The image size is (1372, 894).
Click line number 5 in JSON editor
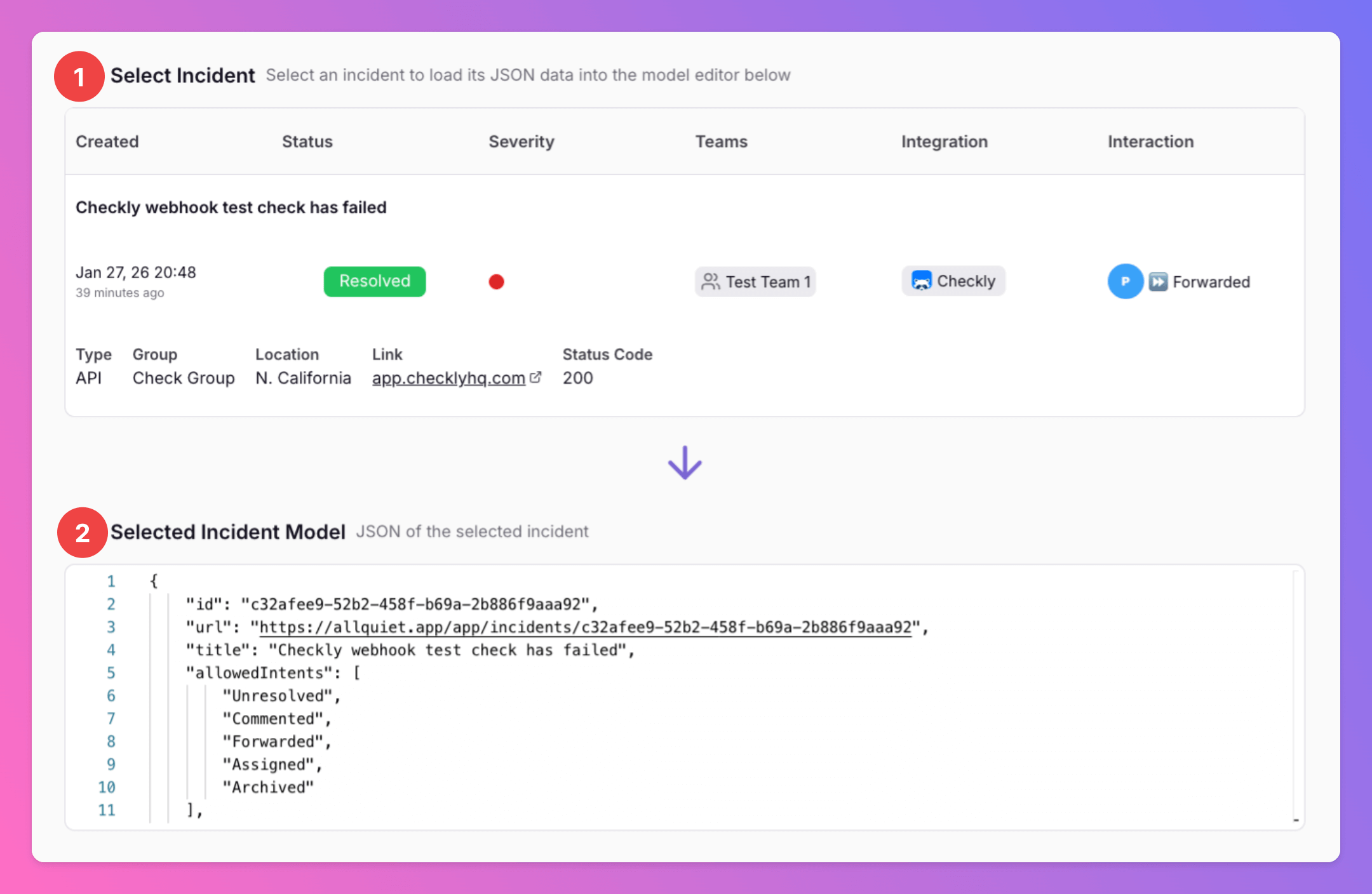(x=111, y=672)
